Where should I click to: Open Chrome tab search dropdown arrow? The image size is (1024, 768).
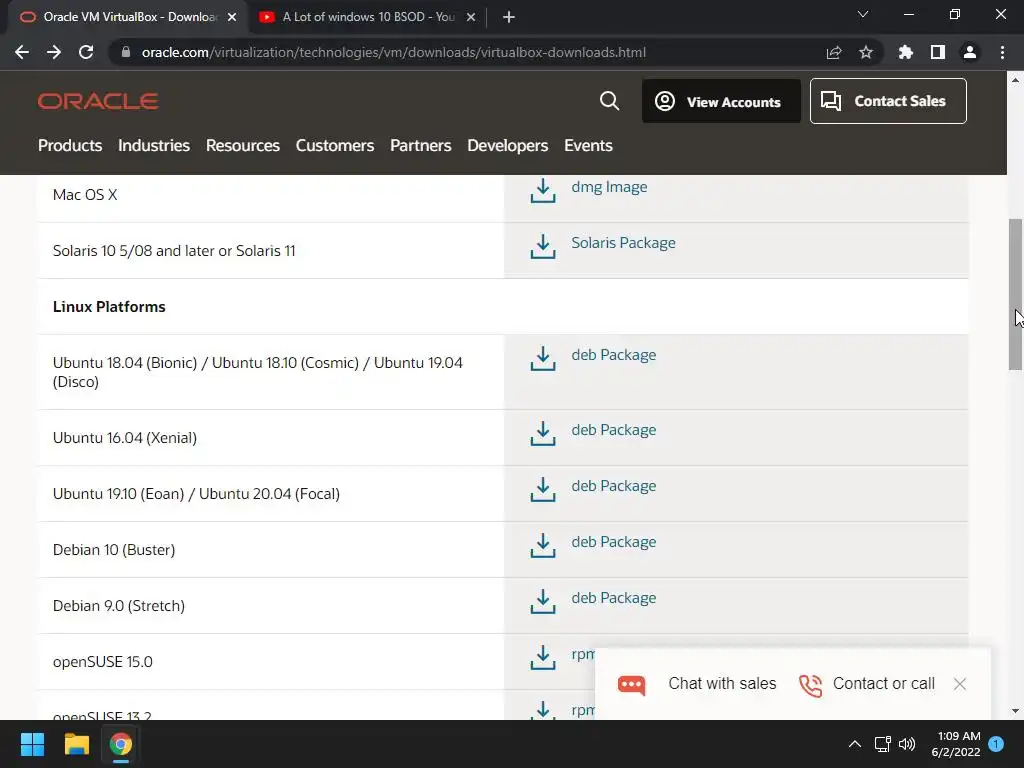pyautogui.click(x=863, y=14)
